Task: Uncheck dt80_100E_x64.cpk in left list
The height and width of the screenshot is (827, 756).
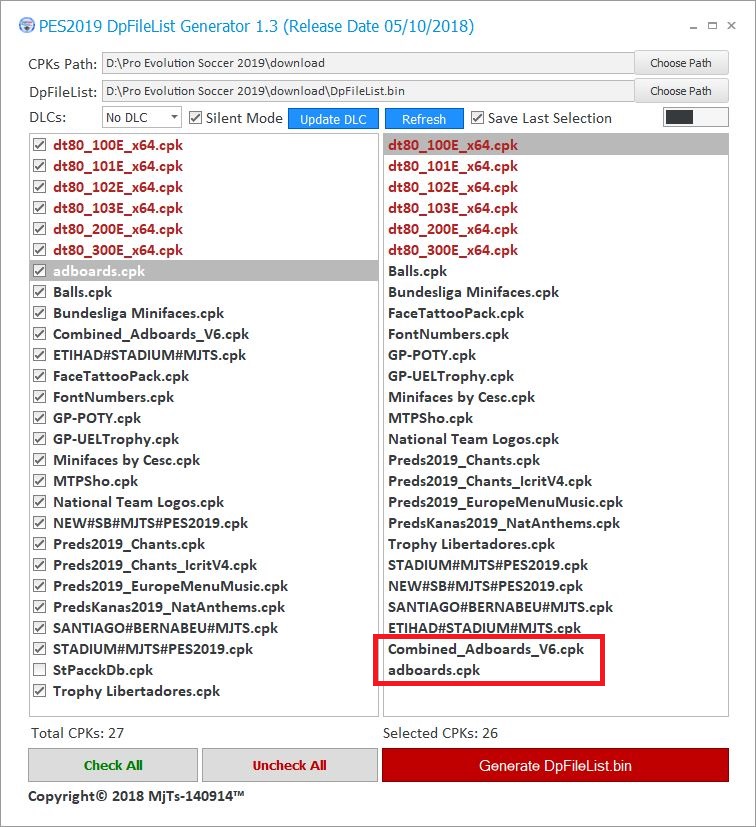Action: point(40,145)
